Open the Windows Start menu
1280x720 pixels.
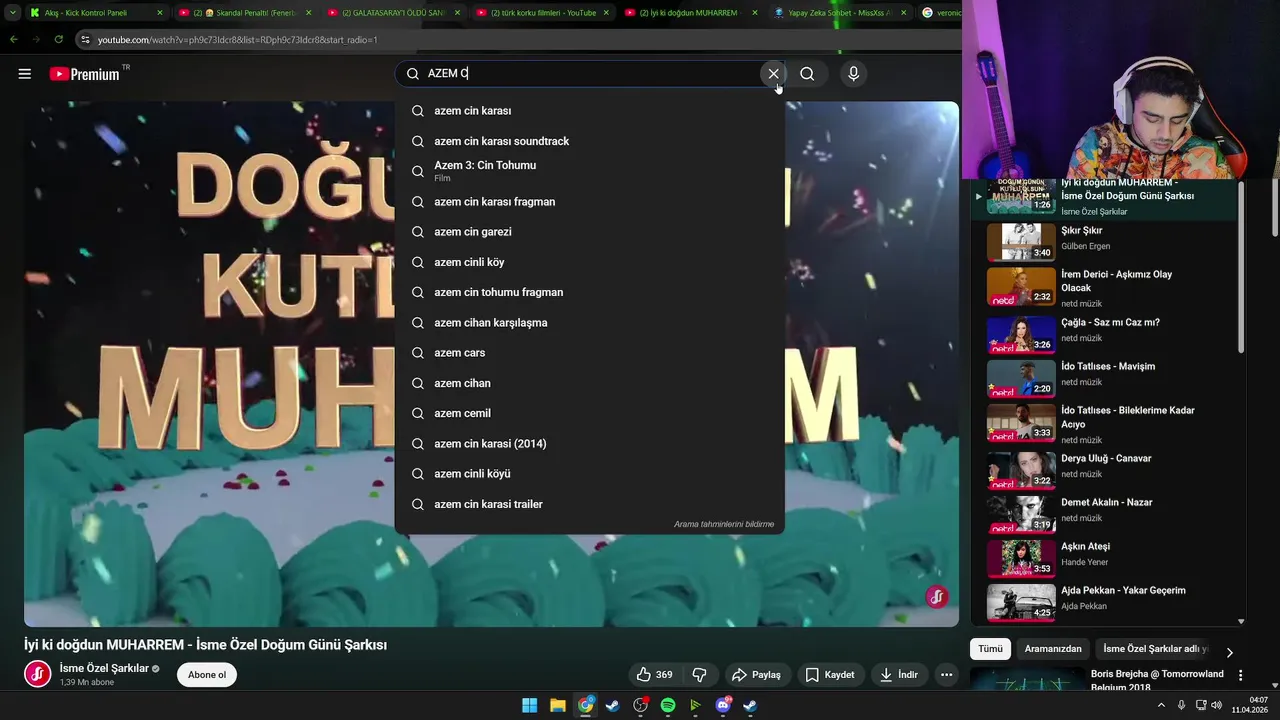pyautogui.click(x=530, y=706)
